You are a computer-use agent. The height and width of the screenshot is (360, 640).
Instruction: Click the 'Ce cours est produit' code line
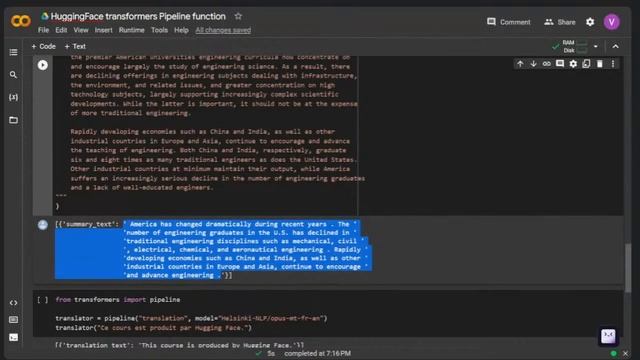point(153,328)
